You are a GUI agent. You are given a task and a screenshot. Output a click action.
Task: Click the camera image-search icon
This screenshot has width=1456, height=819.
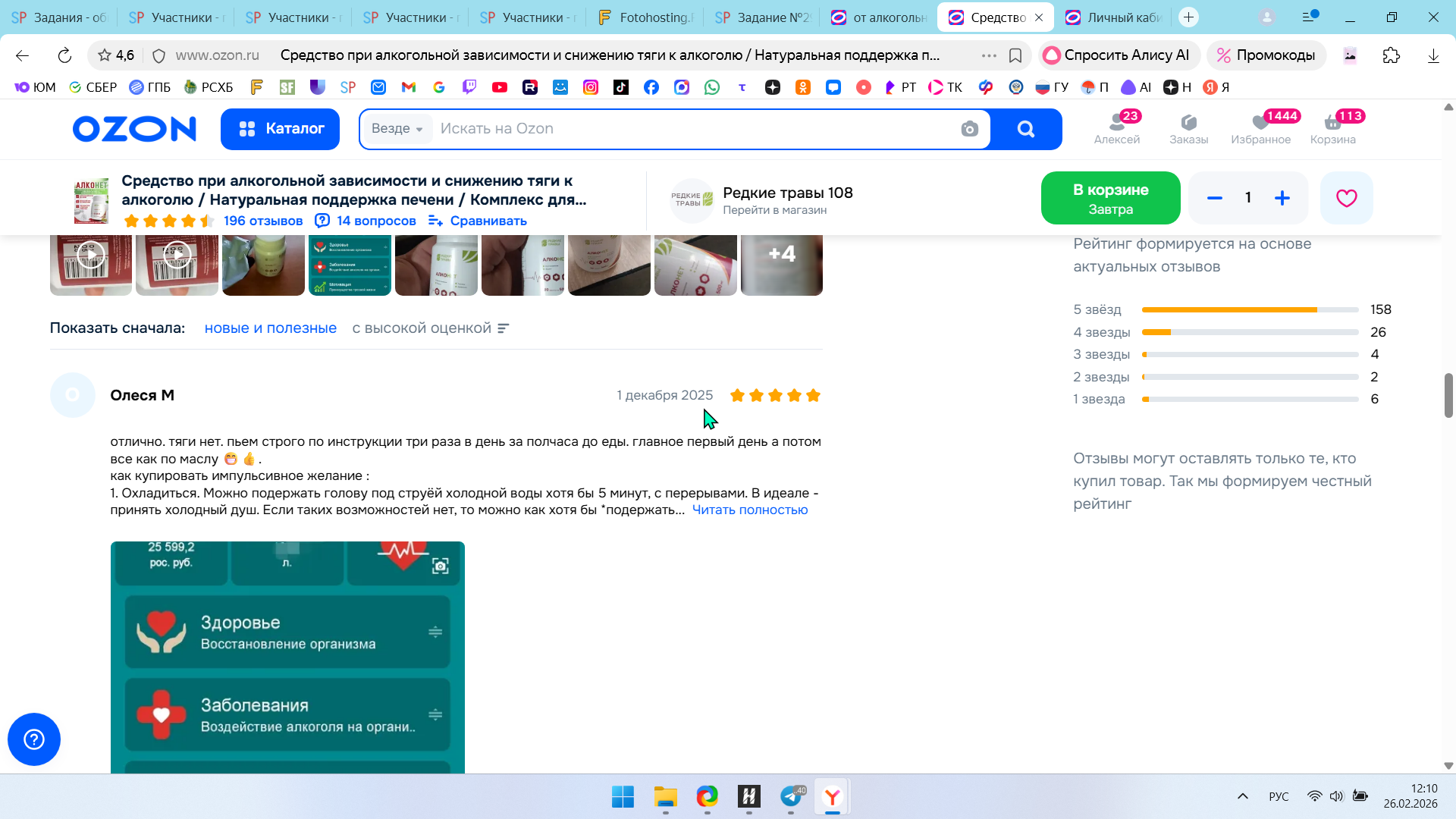pos(969,129)
